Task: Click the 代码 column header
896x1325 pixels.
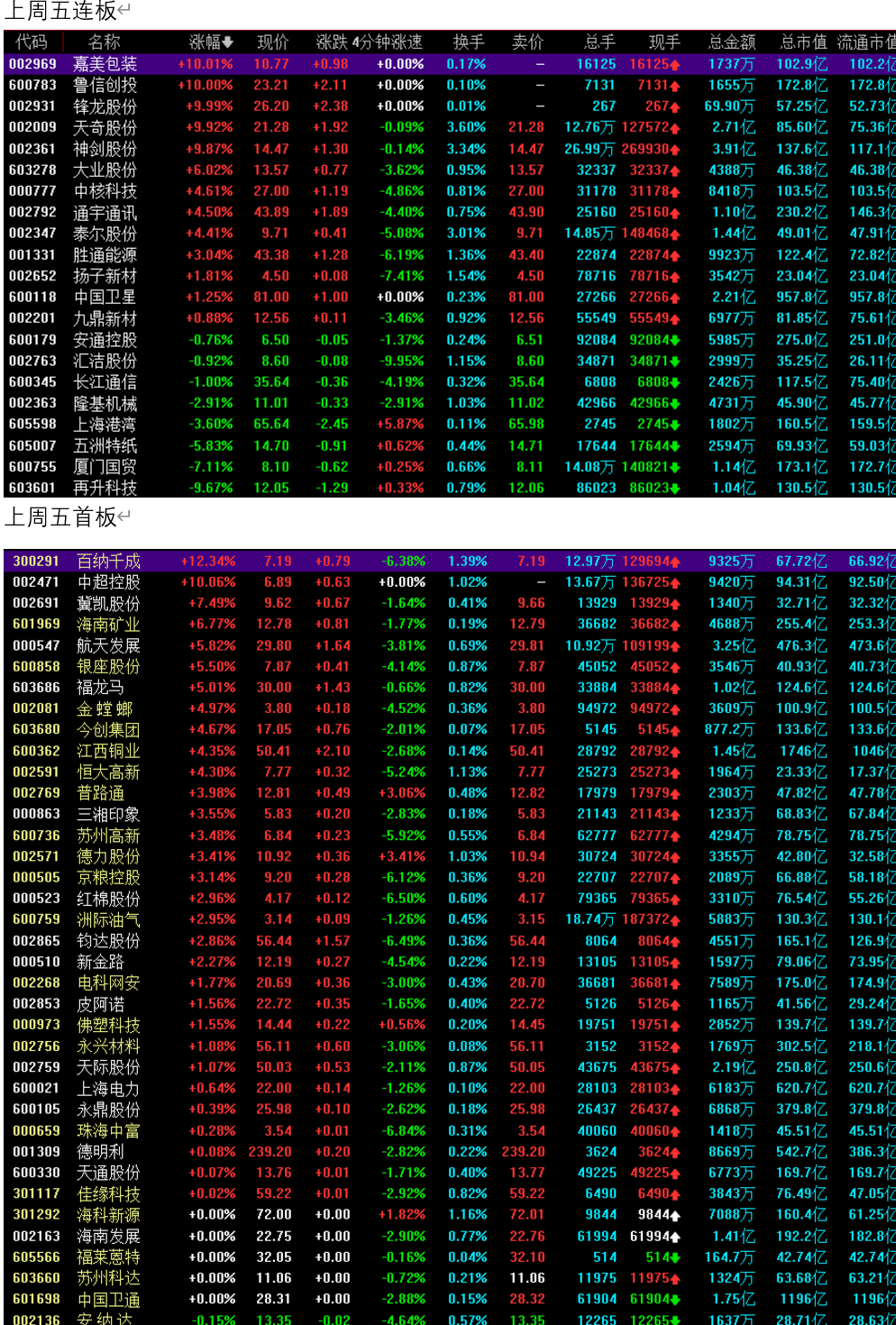Action: pyautogui.click(x=32, y=42)
